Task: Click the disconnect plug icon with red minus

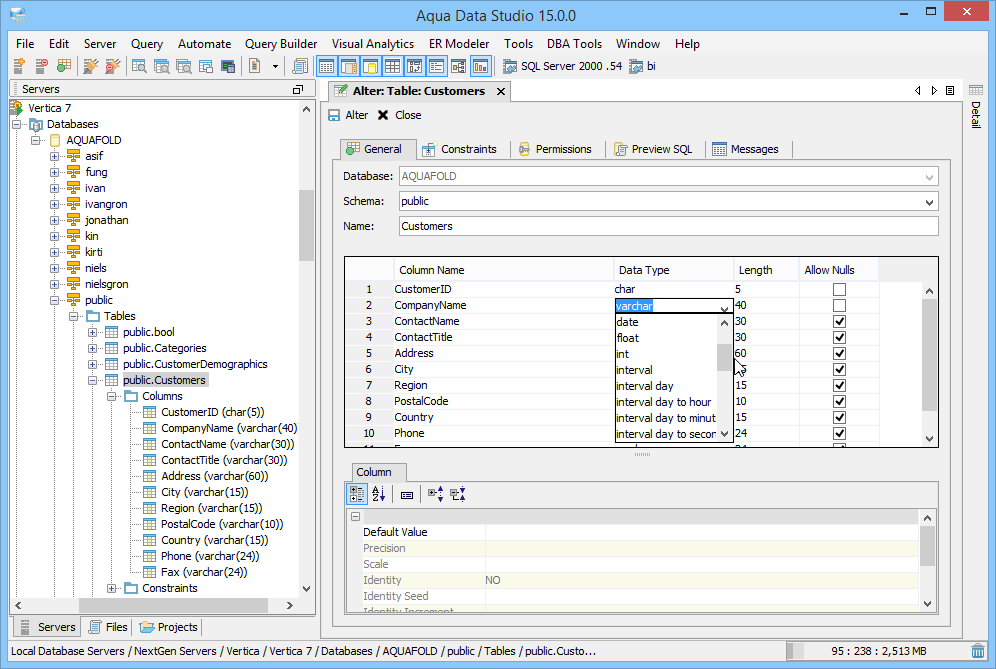Action: [112, 65]
